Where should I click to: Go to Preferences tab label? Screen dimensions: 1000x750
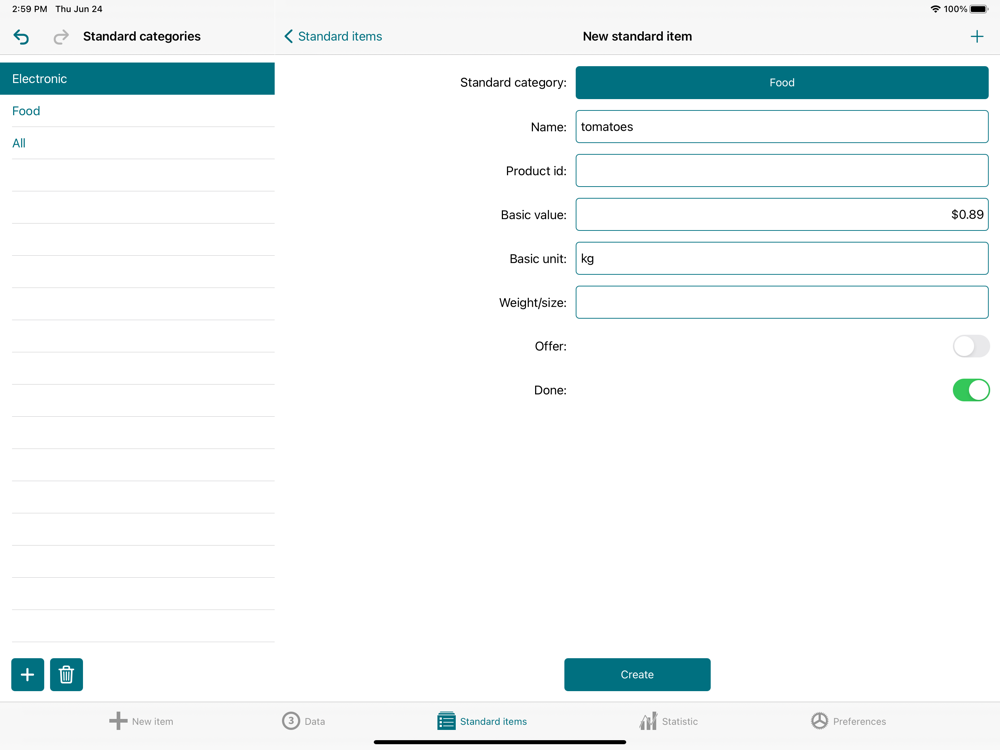pos(859,721)
